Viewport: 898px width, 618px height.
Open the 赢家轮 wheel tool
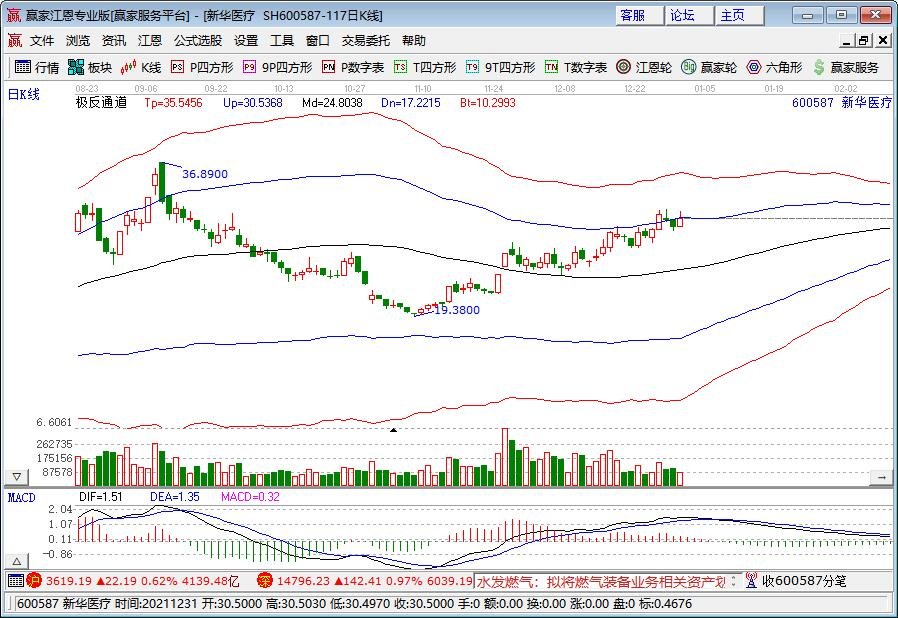[709, 68]
